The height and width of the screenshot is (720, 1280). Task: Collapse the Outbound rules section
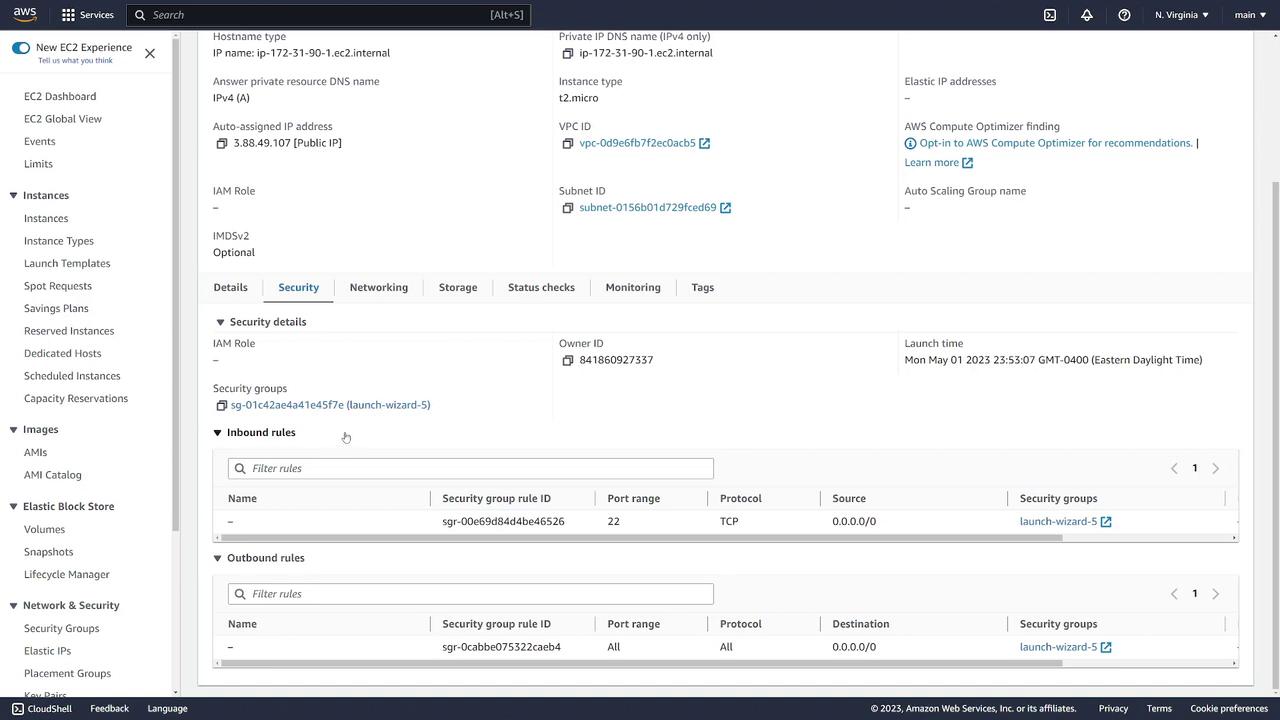pyautogui.click(x=217, y=558)
